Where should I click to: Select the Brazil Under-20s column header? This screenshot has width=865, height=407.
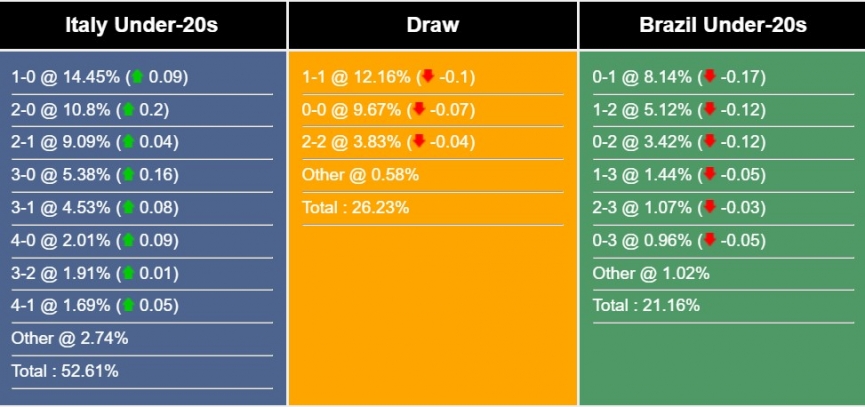pyautogui.click(x=722, y=25)
